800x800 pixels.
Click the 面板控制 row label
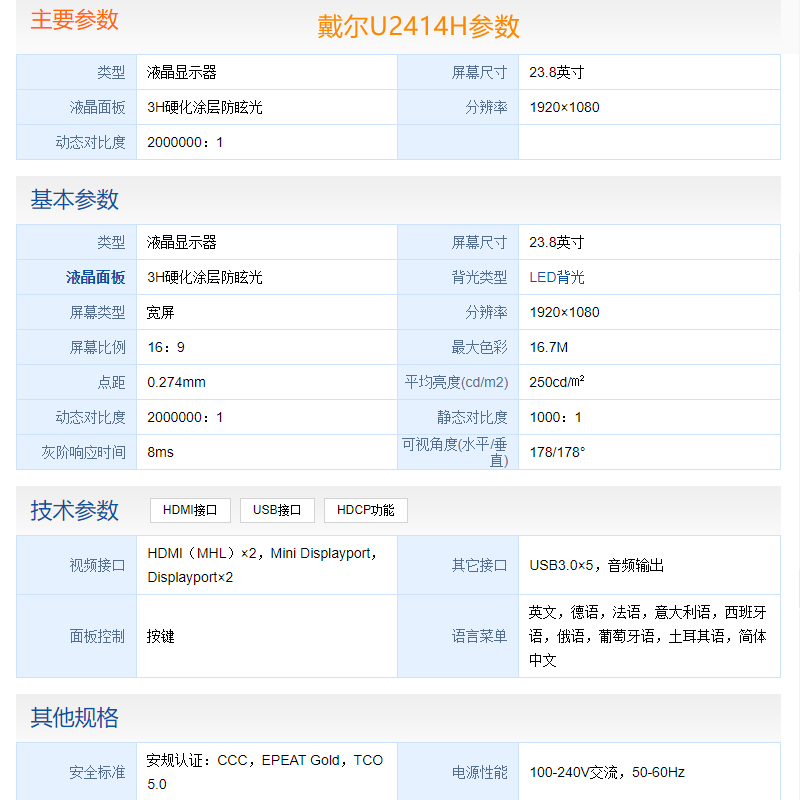tap(97, 636)
